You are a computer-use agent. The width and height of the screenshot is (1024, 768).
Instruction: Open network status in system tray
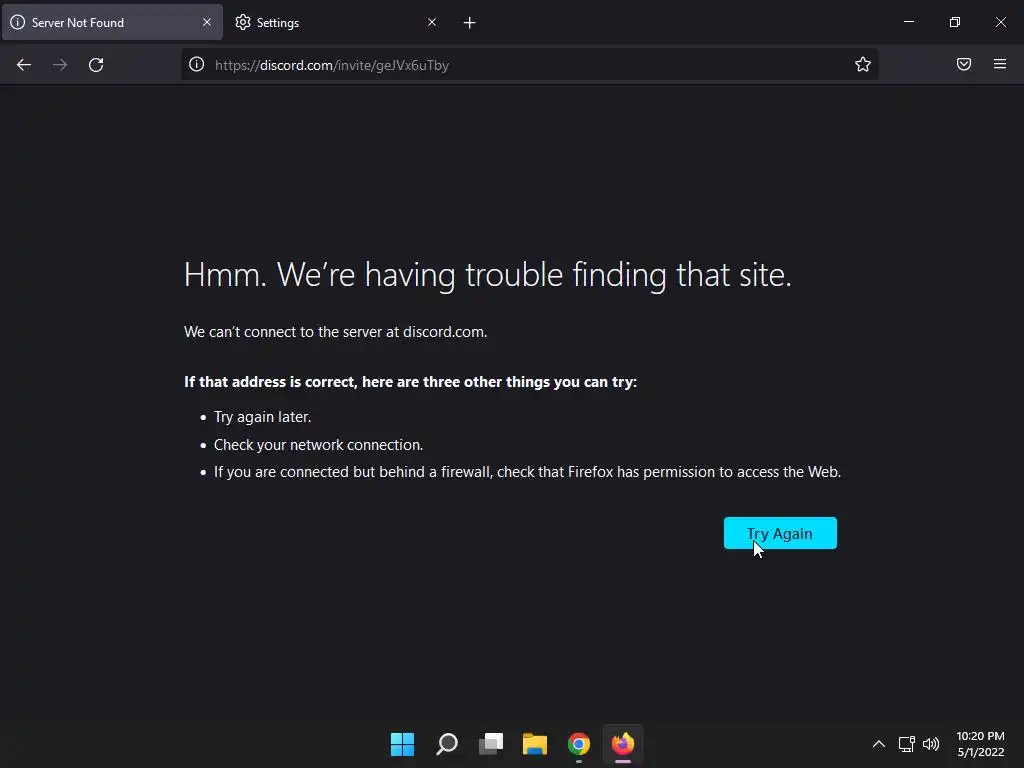906,744
